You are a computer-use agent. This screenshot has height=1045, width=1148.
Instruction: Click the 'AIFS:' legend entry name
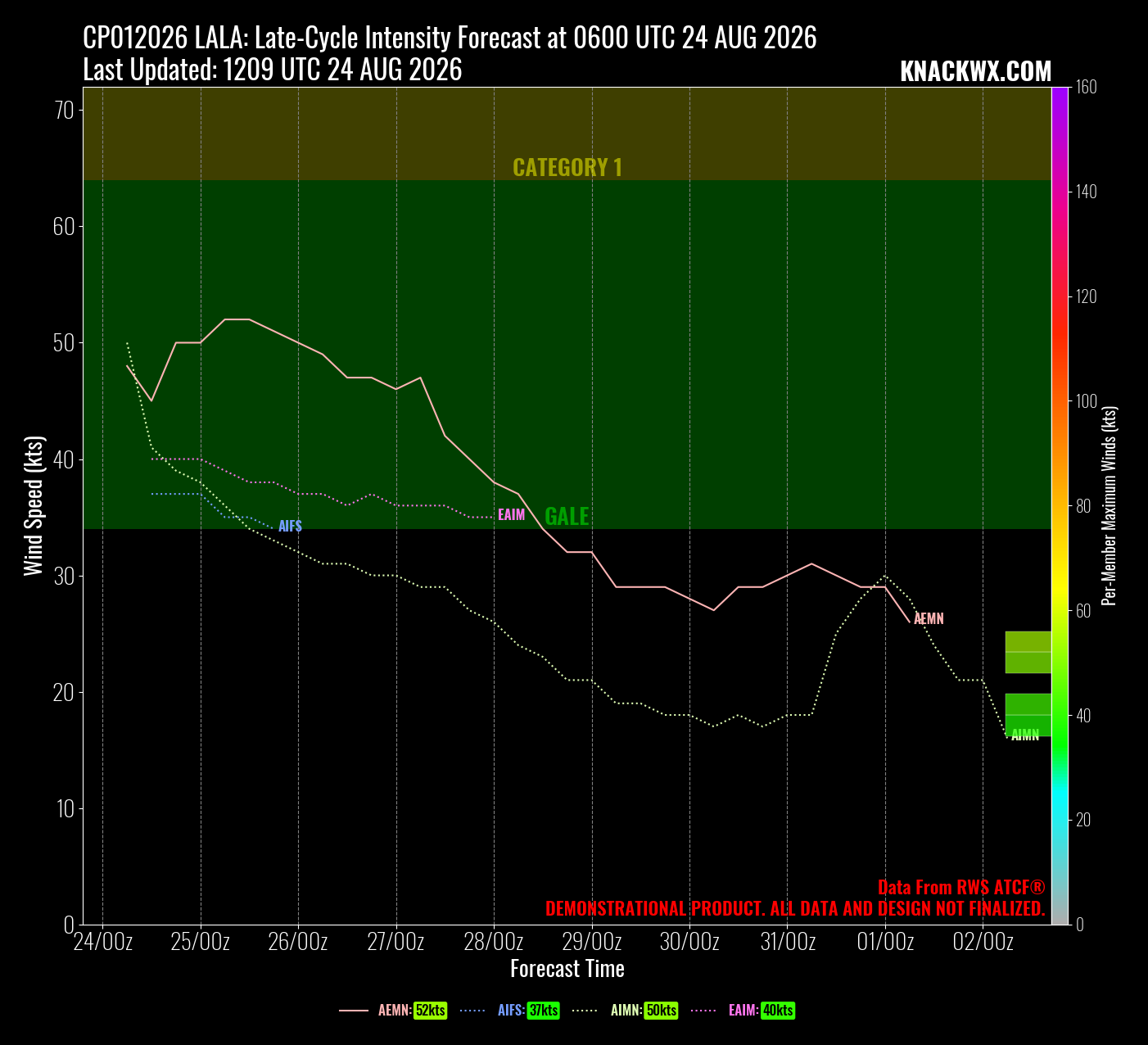coord(511,1011)
